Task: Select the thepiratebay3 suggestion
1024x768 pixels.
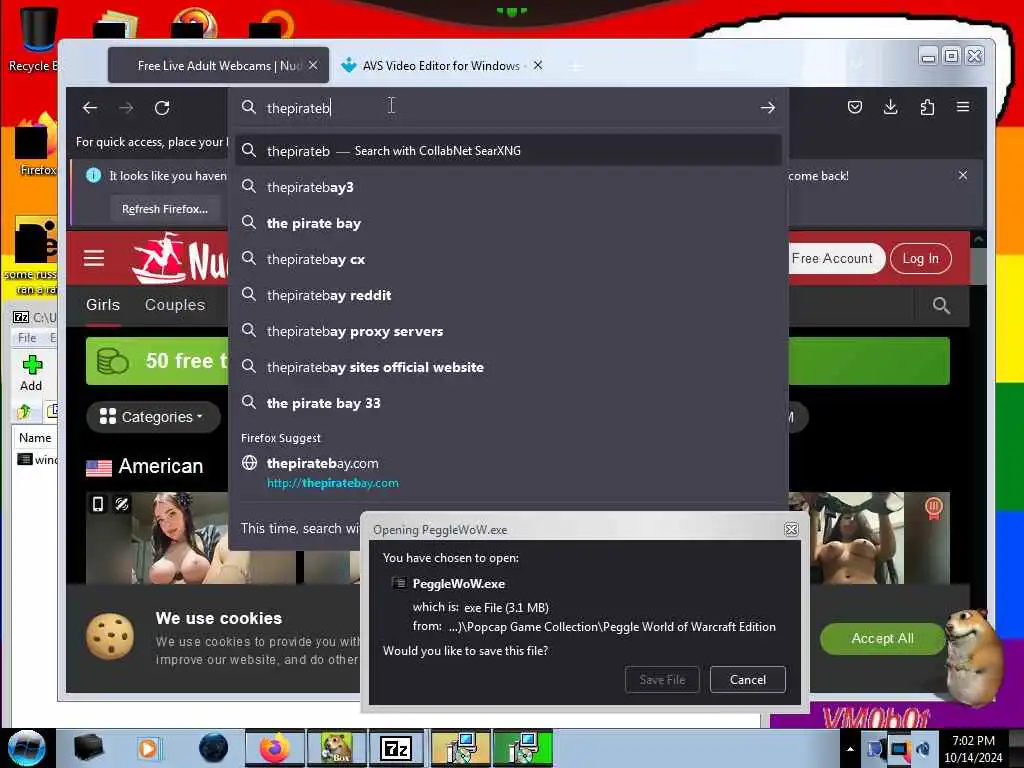Action: tap(508, 187)
